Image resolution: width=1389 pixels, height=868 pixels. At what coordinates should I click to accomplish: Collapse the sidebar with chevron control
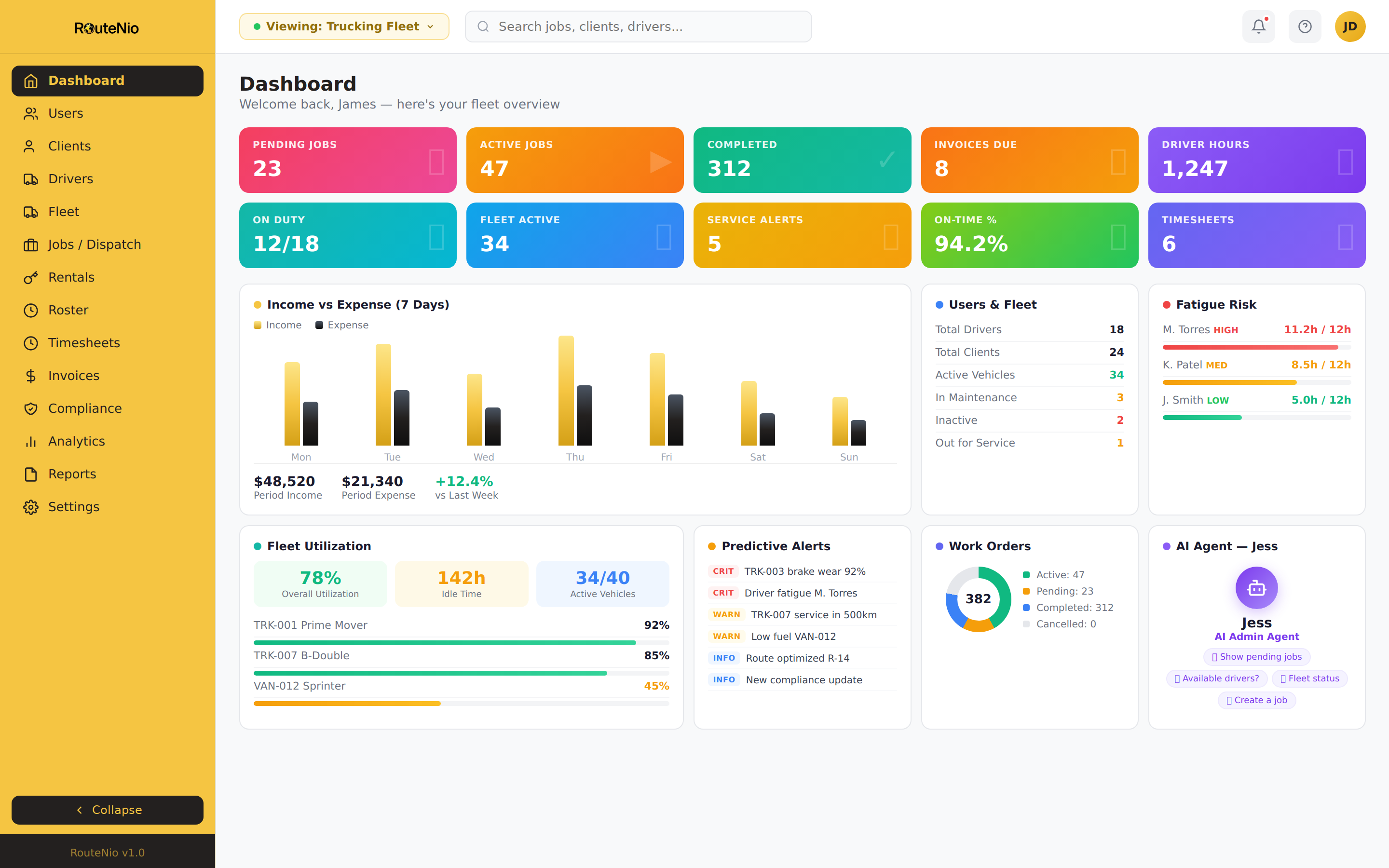[x=107, y=810]
